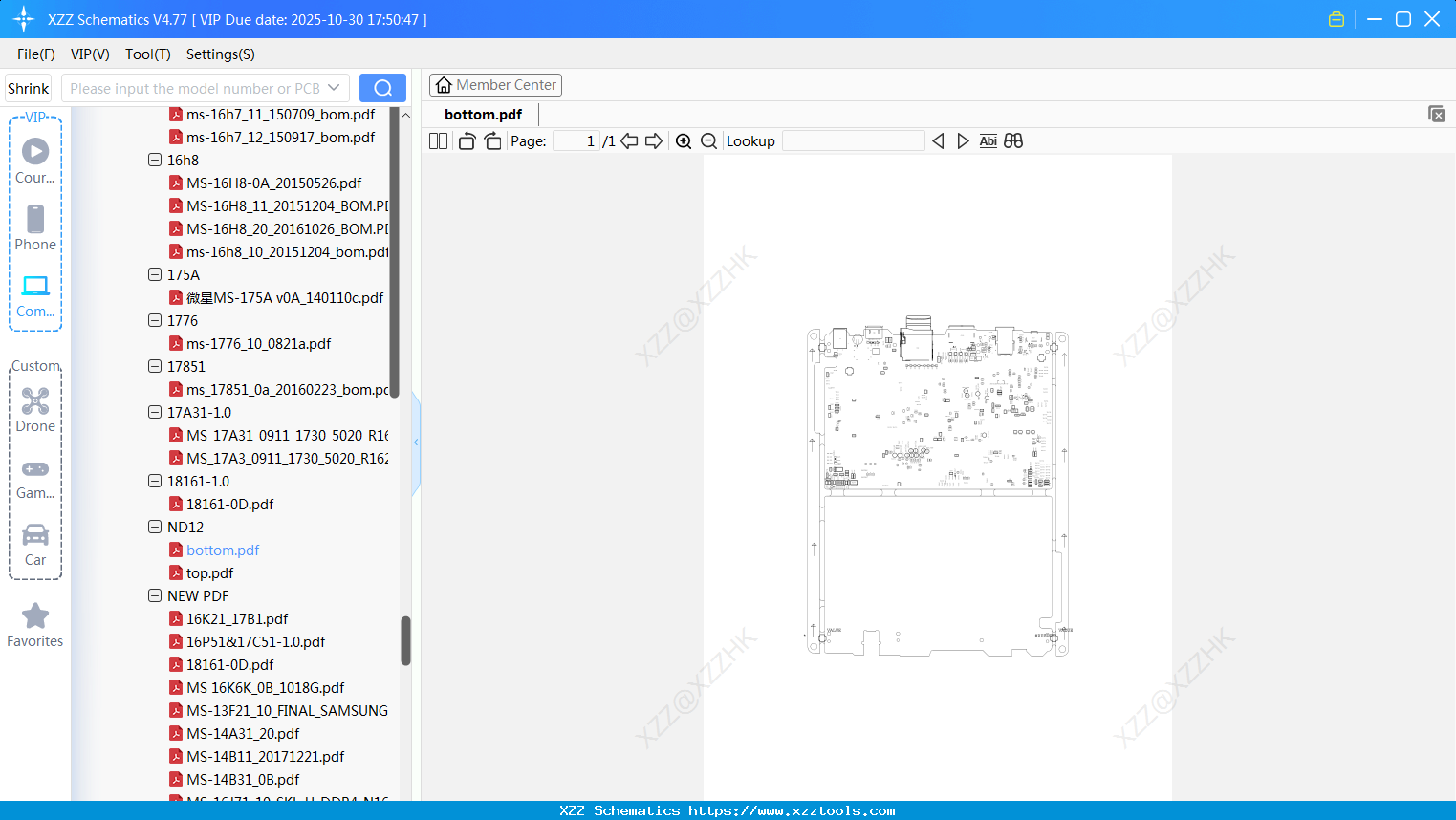Collapse the NEW PDF folder
This screenshot has height=820, width=1456.
(x=155, y=595)
